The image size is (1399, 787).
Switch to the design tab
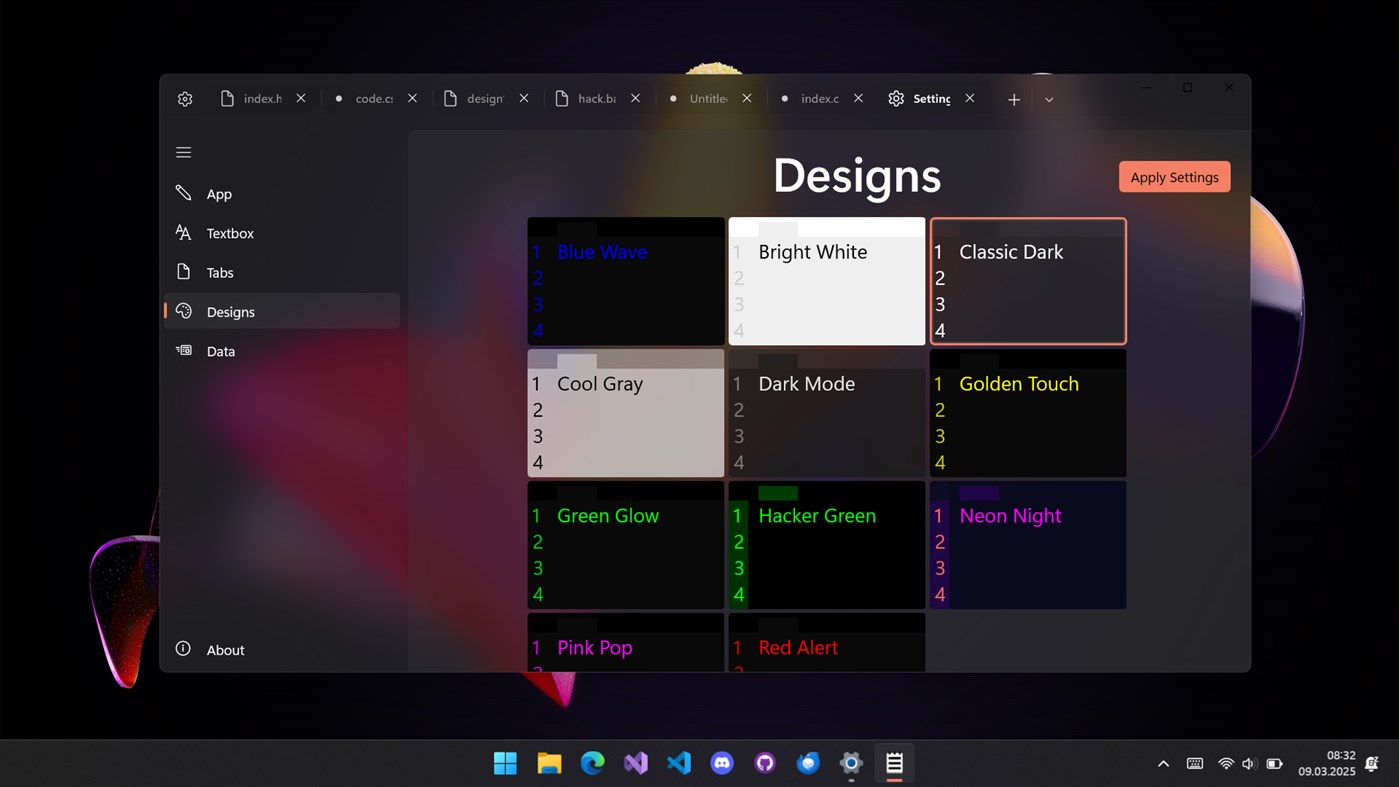point(487,98)
